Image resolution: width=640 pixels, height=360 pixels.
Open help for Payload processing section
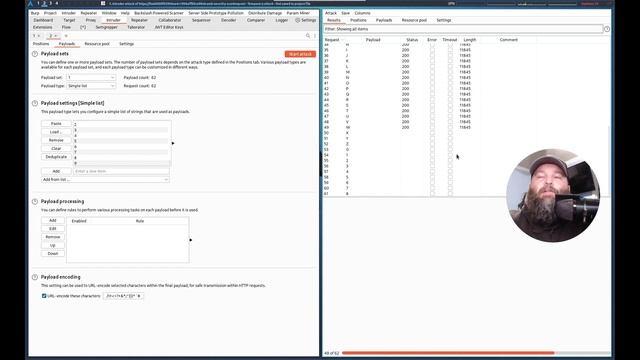click(x=35, y=202)
